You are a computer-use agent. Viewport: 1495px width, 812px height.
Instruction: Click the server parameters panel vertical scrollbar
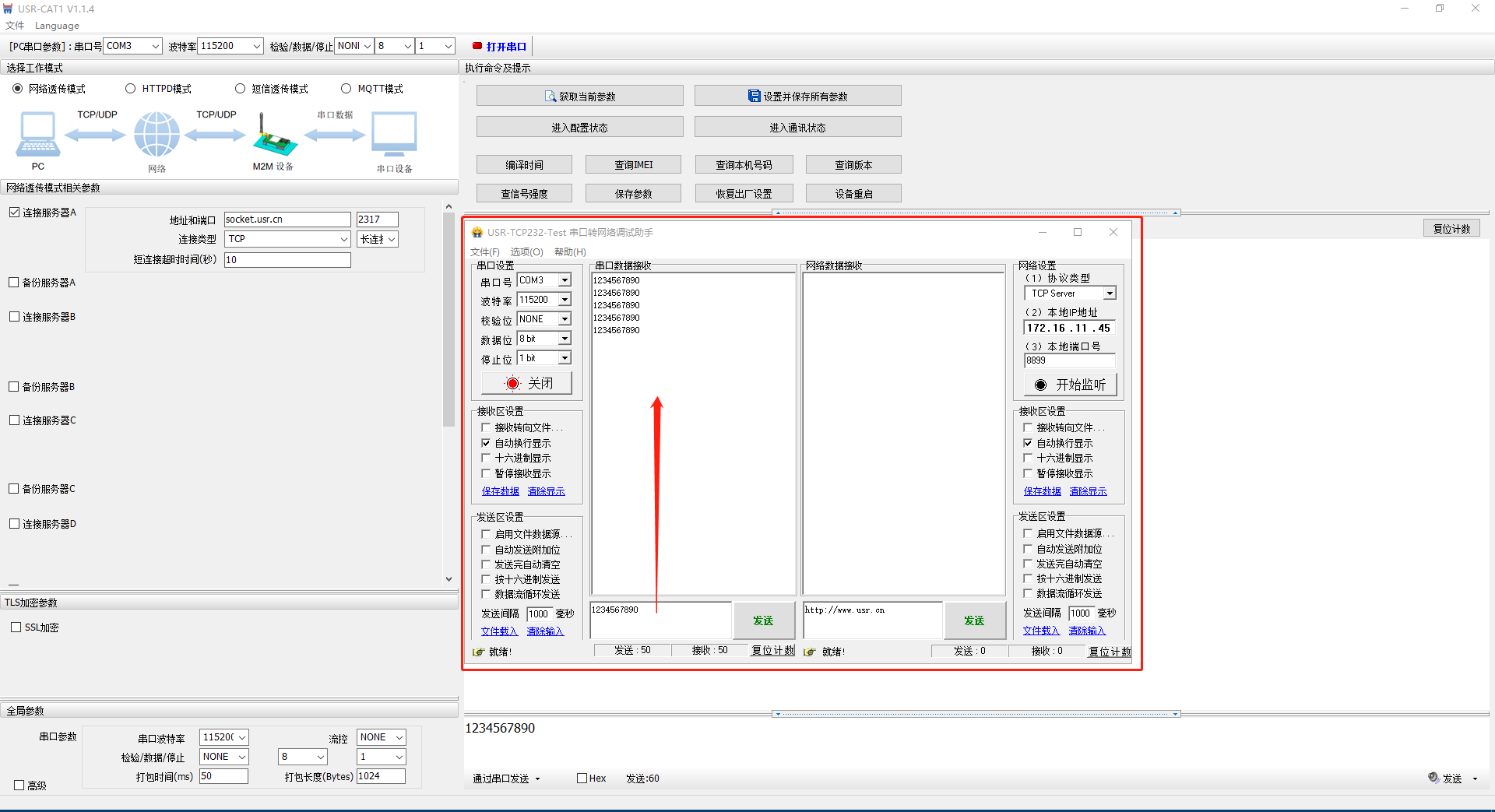[448, 319]
